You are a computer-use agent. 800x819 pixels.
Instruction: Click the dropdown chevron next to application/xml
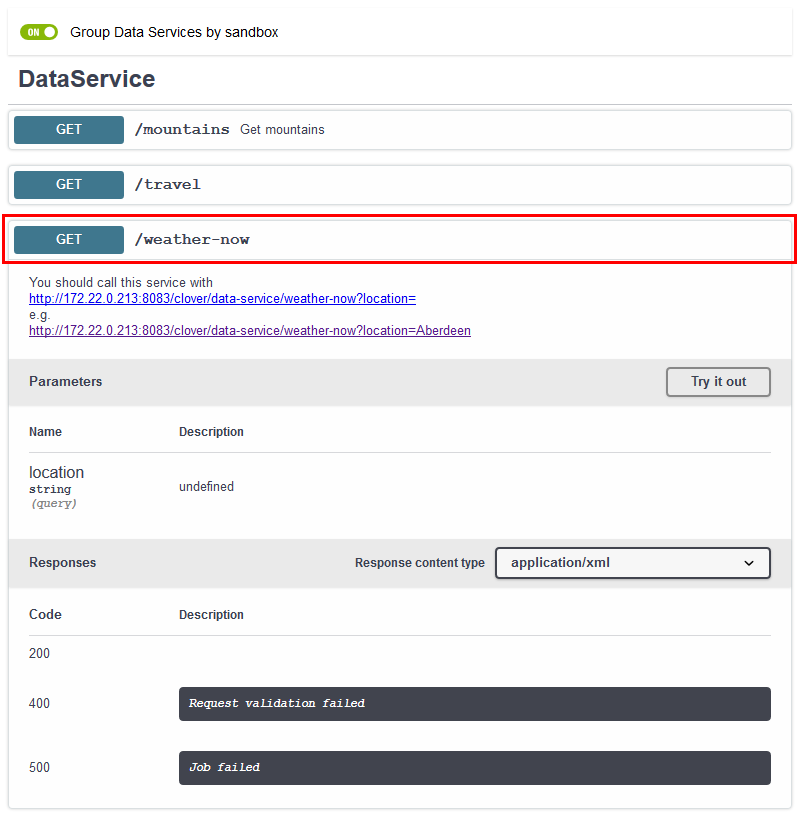coord(749,563)
